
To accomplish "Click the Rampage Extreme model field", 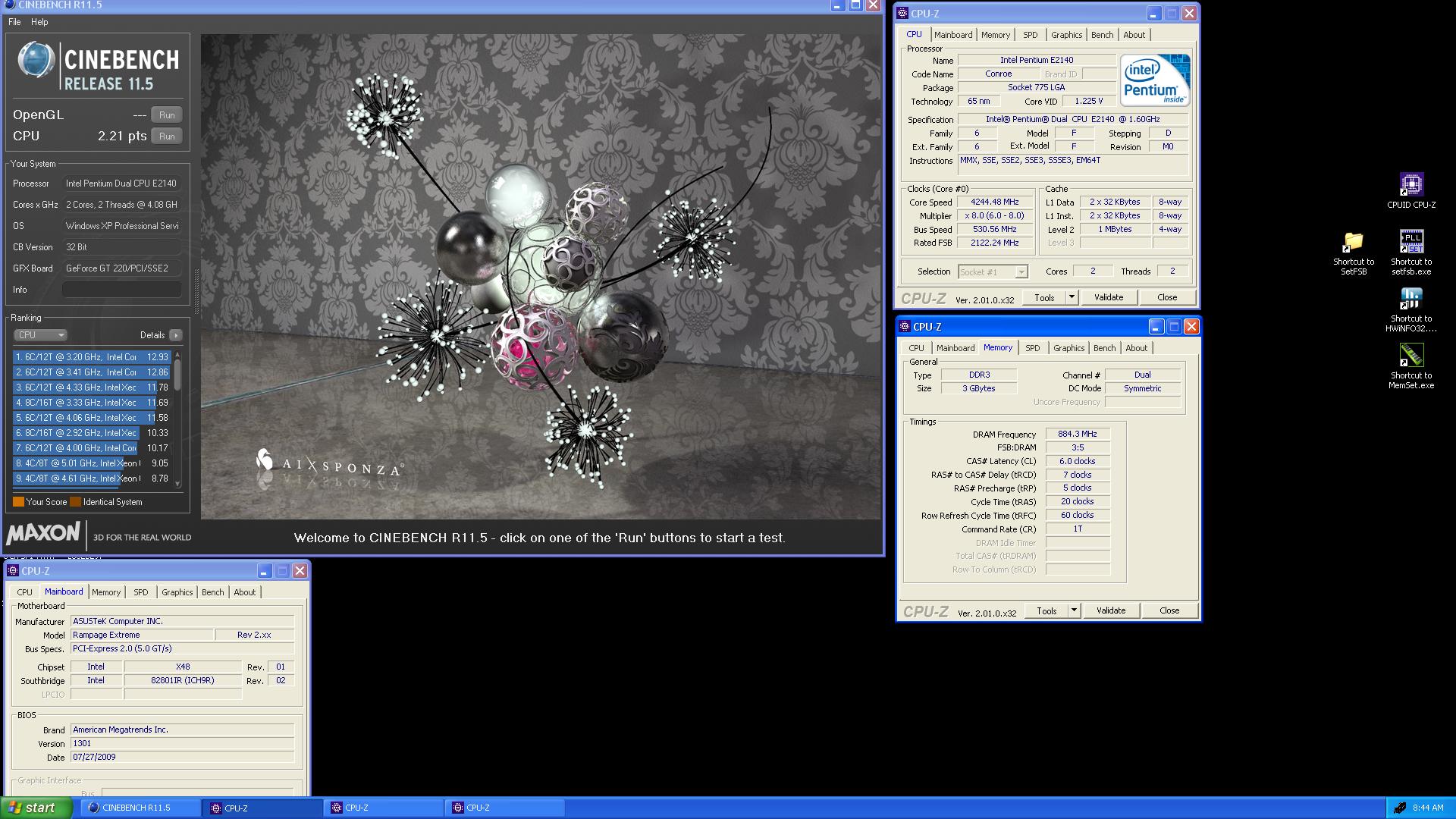I will [141, 635].
